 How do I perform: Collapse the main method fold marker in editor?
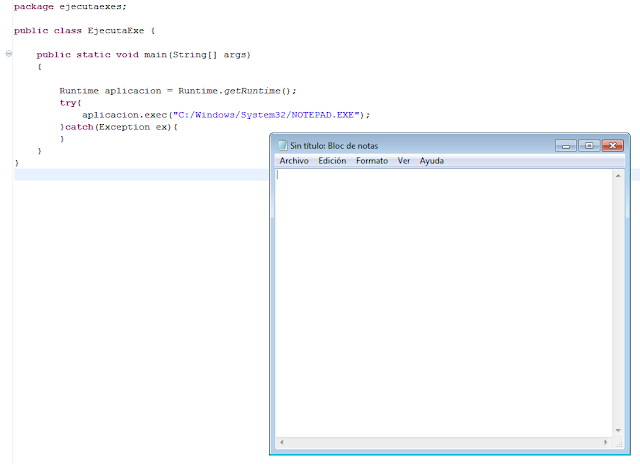pos(9,53)
